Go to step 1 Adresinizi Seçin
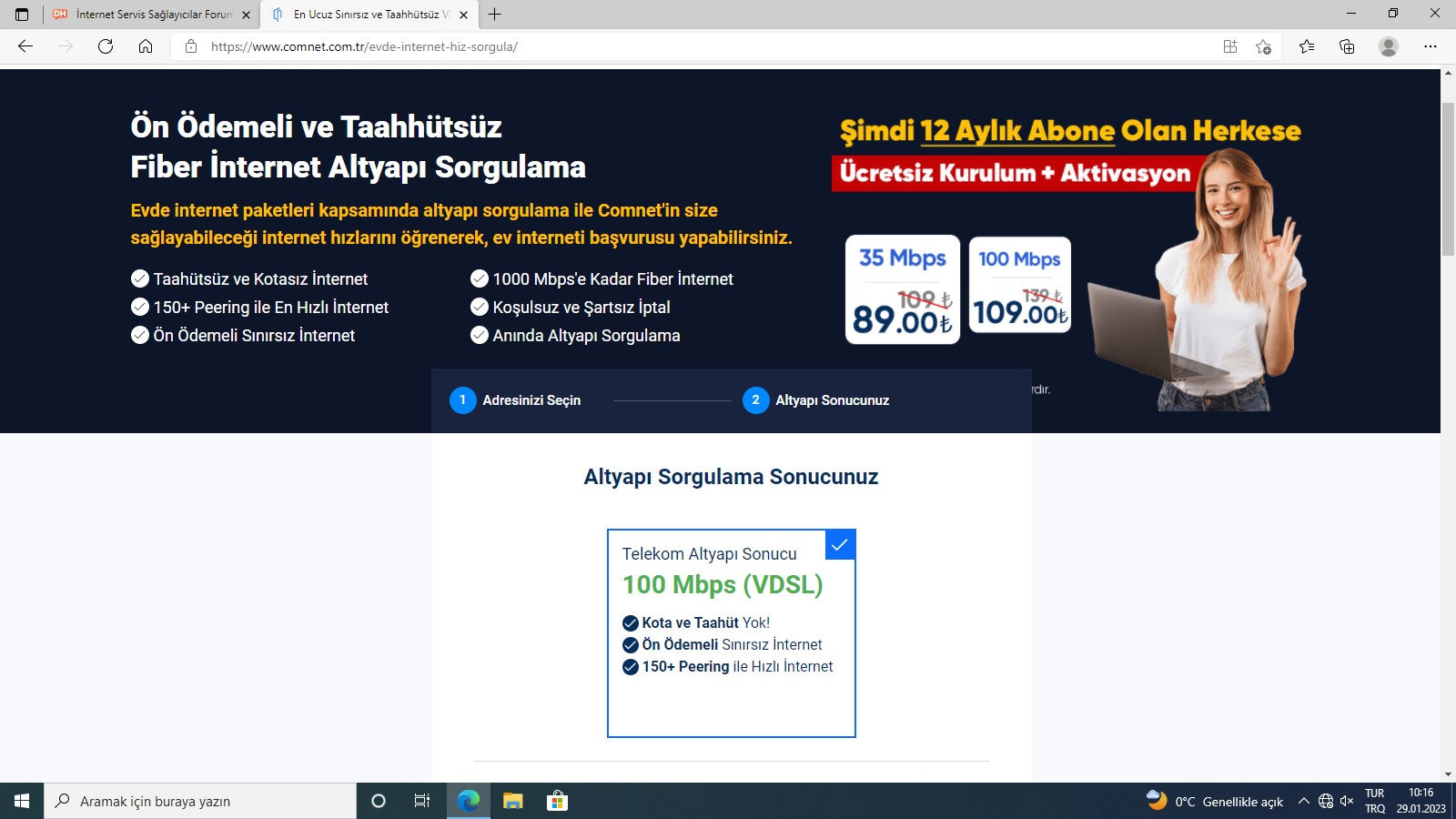The image size is (1456, 819). pyautogui.click(x=515, y=400)
